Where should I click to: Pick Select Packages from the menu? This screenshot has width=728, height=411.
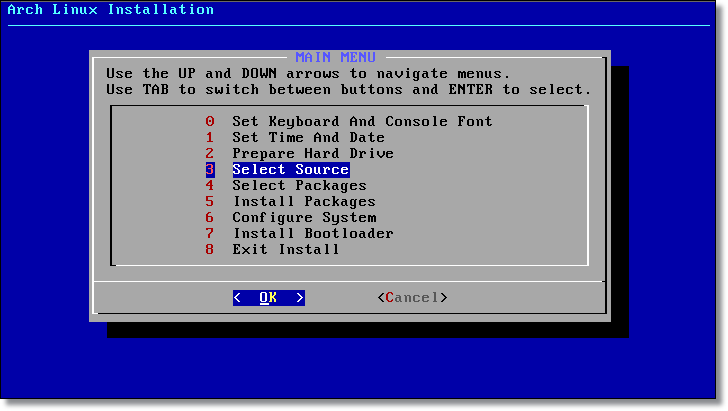pos(299,185)
